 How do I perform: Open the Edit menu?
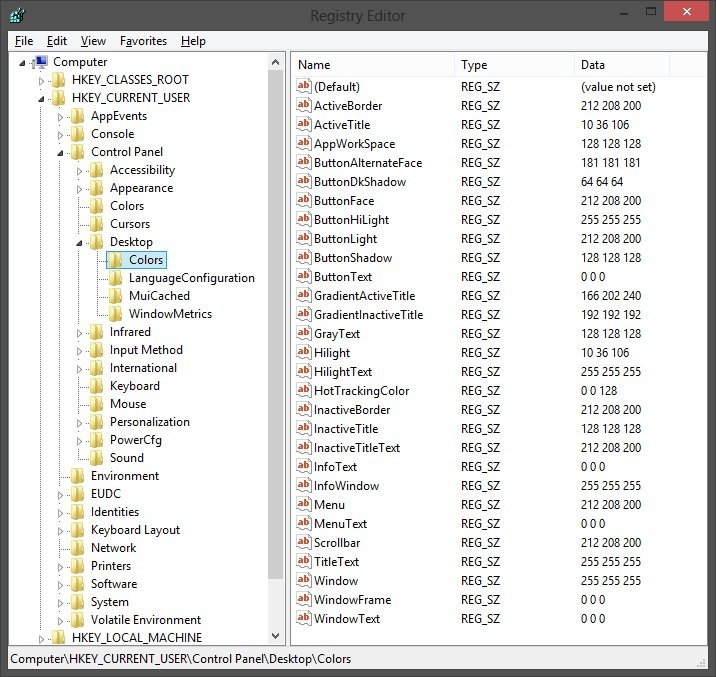click(x=57, y=41)
